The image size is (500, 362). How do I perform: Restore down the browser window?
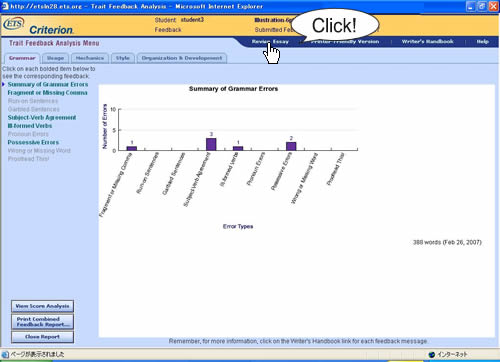coord(482,6)
